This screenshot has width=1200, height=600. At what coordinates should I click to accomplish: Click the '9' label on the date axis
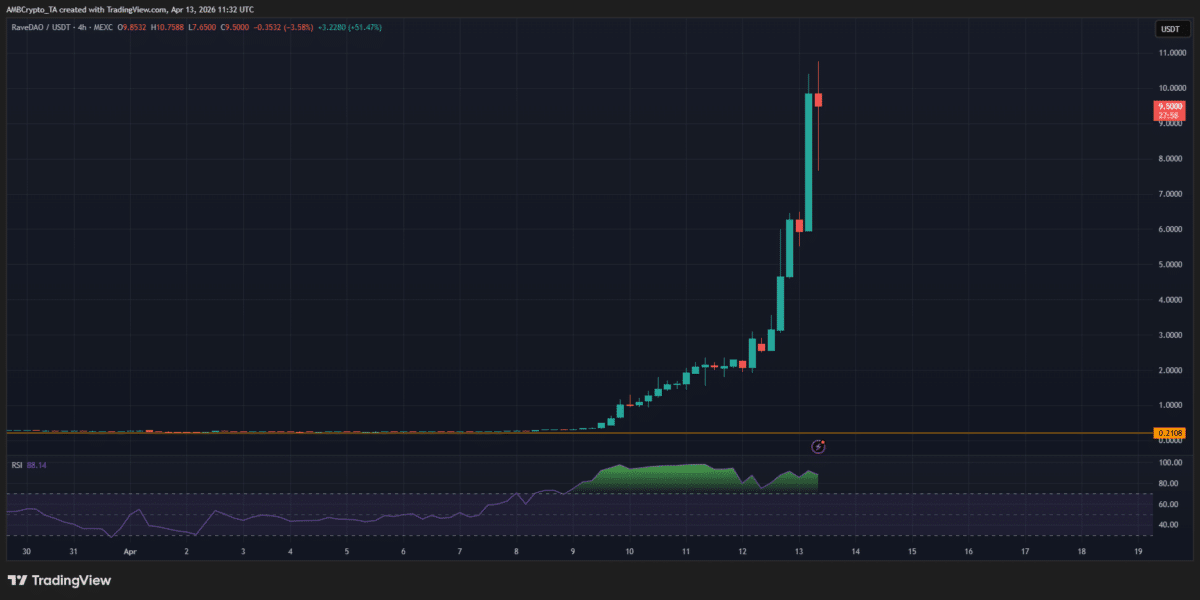pyautogui.click(x=573, y=551)
